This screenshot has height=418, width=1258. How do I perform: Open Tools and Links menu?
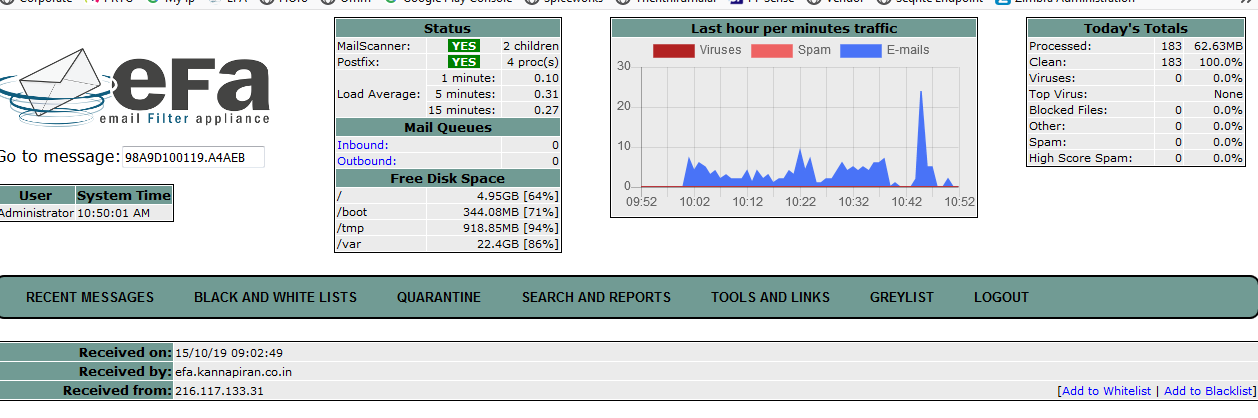click(x=770, y=297)
